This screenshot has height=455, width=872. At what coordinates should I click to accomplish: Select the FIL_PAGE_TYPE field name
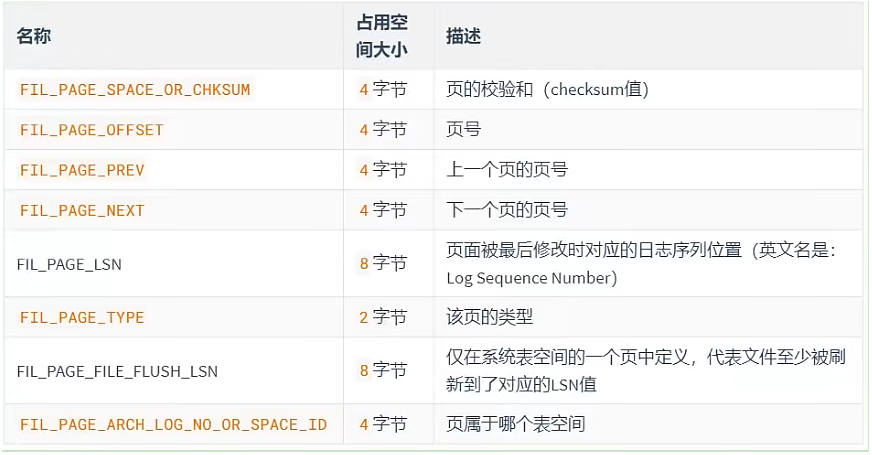click(x=82, y=318)
